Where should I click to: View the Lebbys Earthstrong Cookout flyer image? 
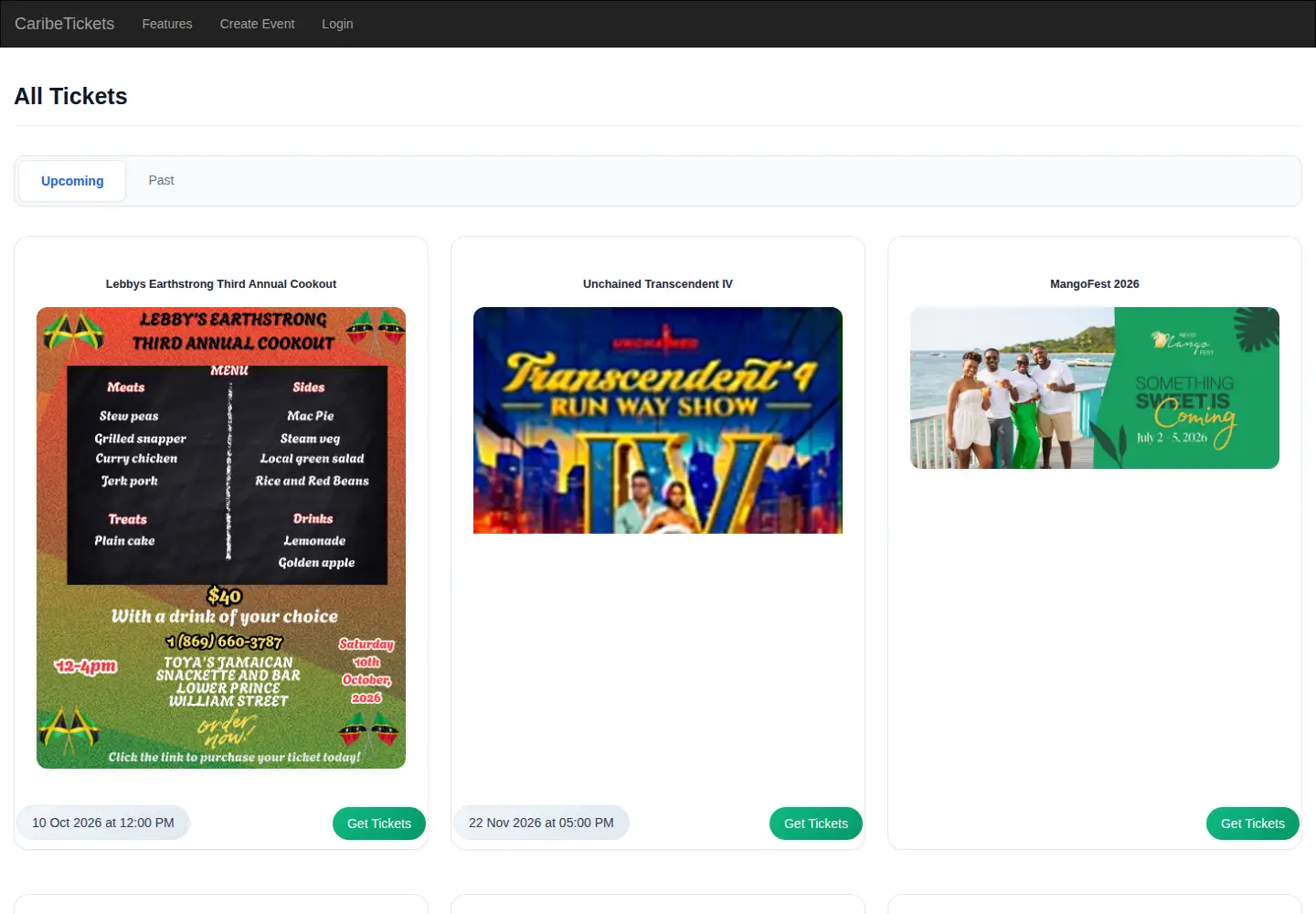[x=221, y=537]
